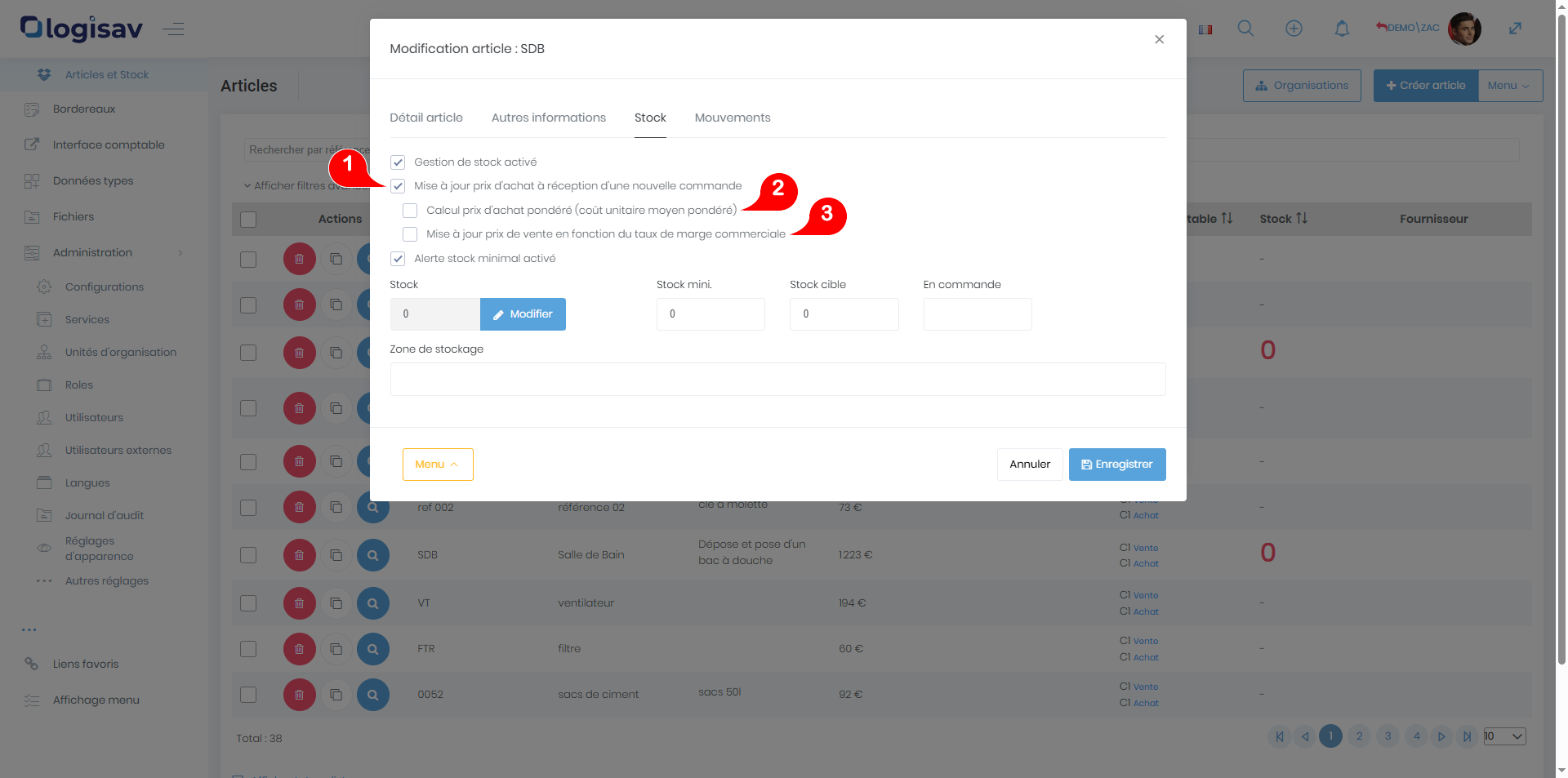
Task: Uncheck Gestion de stock activé
Action: pos(398,162)
